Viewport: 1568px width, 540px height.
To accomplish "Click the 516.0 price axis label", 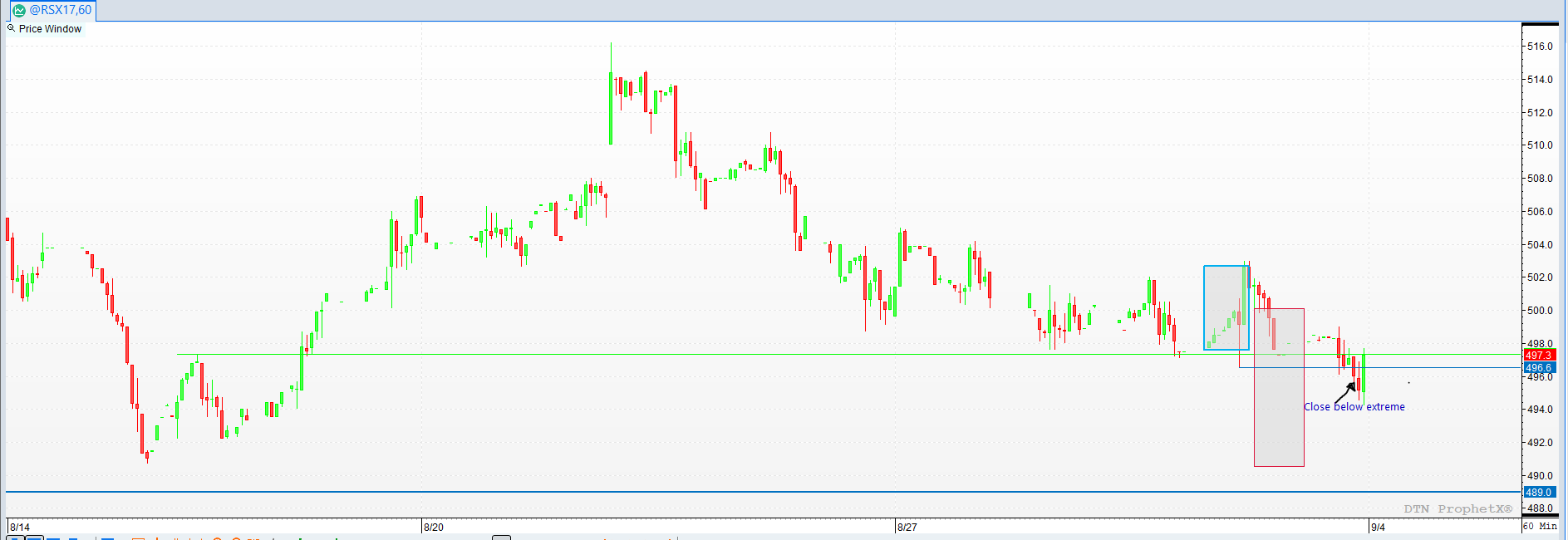I will click(x=1540, y=47).
